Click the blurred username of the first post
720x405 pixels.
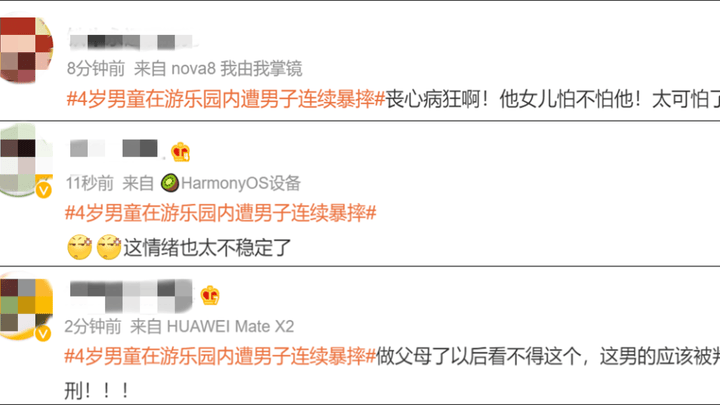(x=133, y=40)
